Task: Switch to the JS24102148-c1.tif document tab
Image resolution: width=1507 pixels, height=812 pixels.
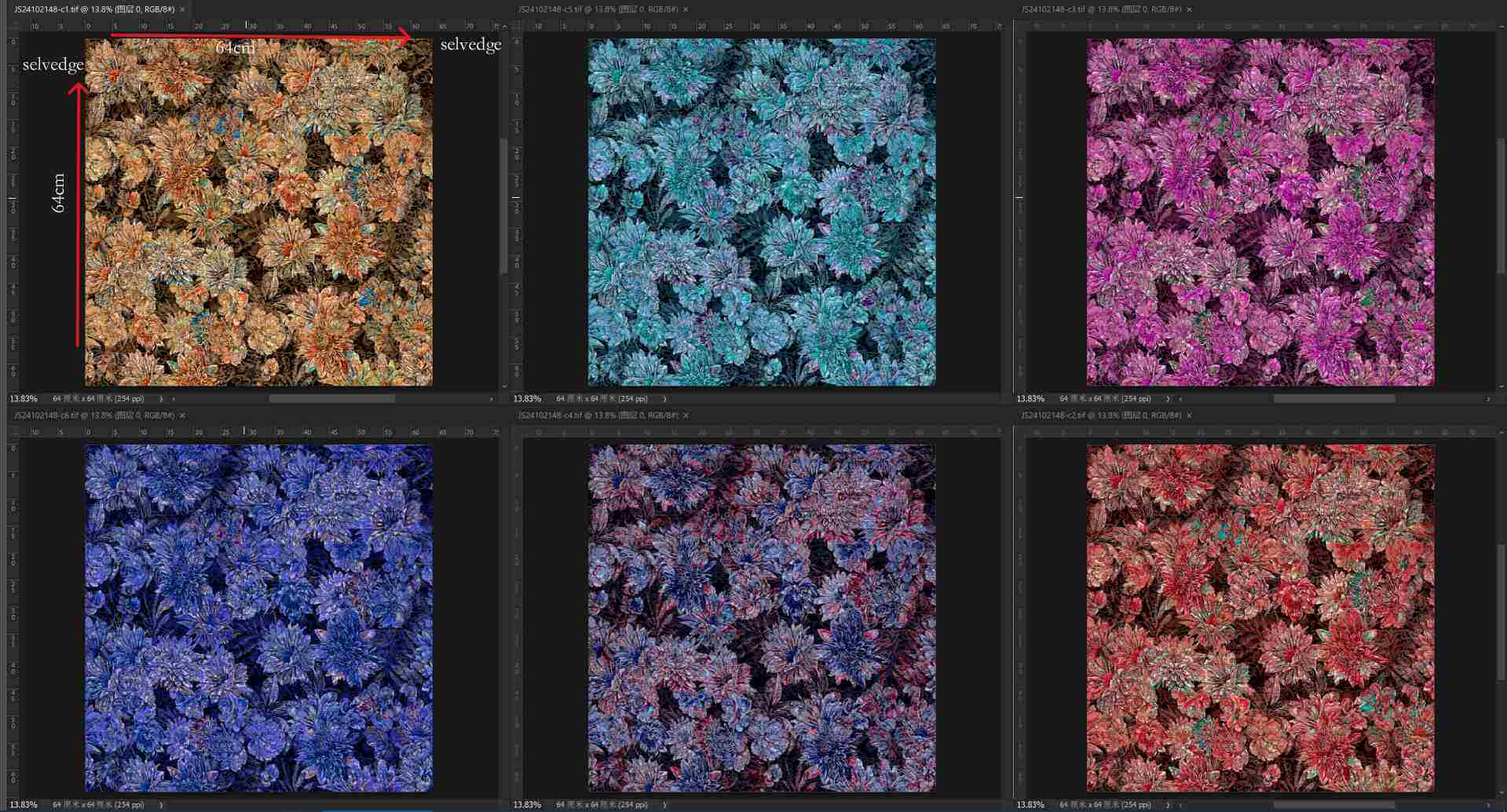Action: pos(93,9)
